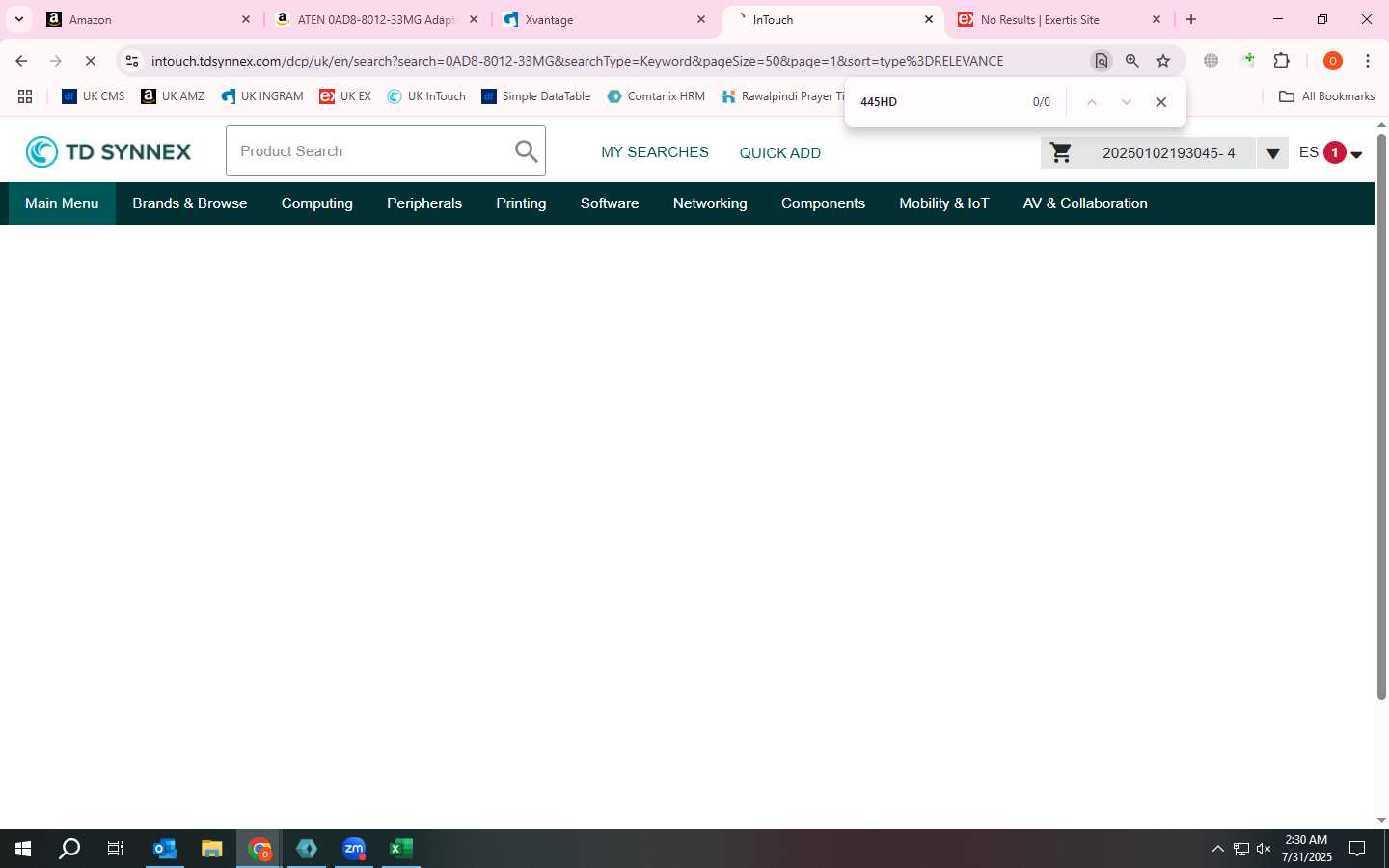This screenshot has height=868, width=1389.
Task: Open the Printing menu
Action: tap(521, 203)
